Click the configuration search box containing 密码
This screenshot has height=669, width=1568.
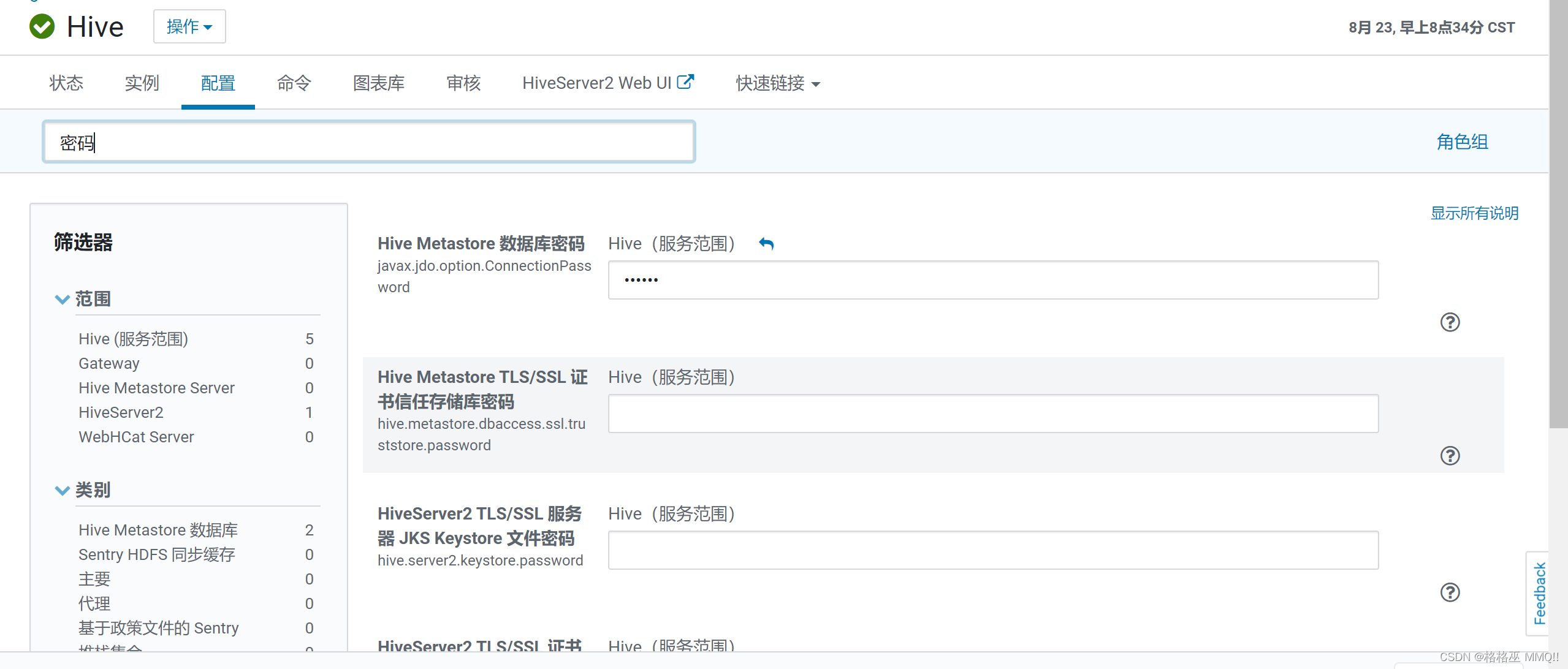[369, 142]
